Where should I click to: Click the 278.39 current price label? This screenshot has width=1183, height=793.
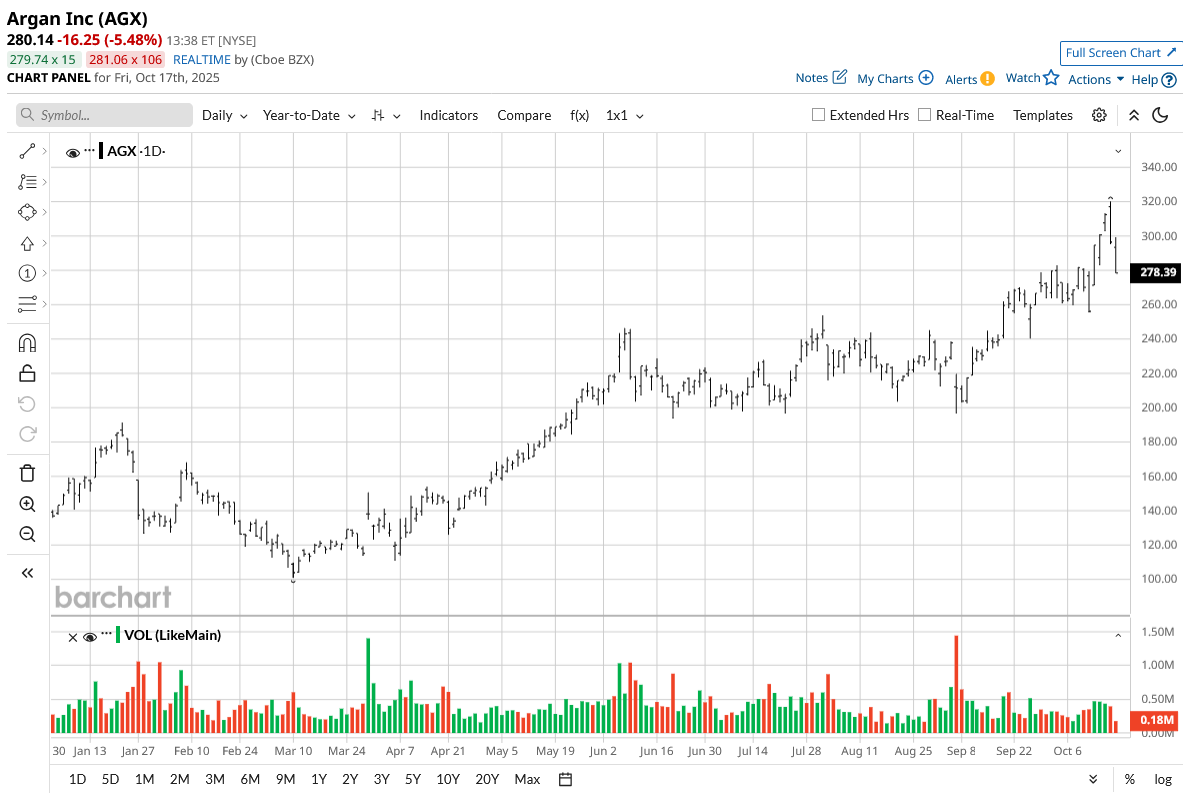click(1157, 272)
